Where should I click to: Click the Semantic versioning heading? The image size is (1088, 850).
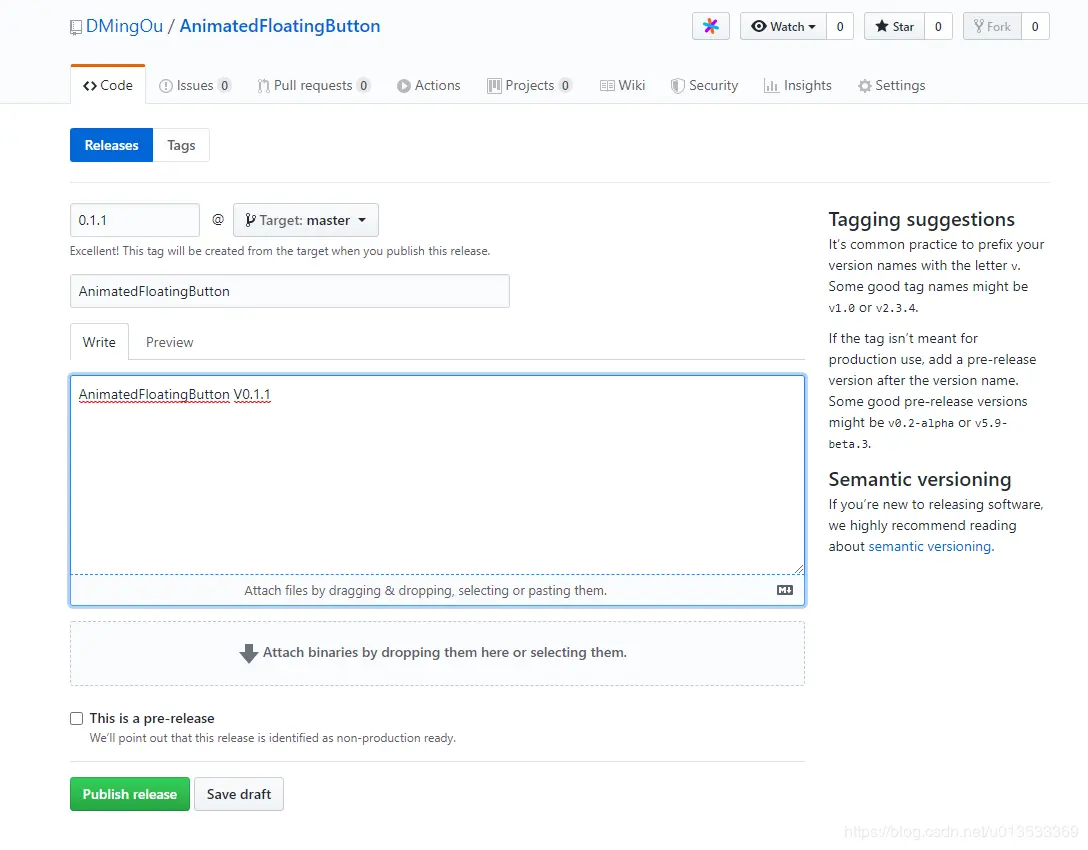pos(919,479)
